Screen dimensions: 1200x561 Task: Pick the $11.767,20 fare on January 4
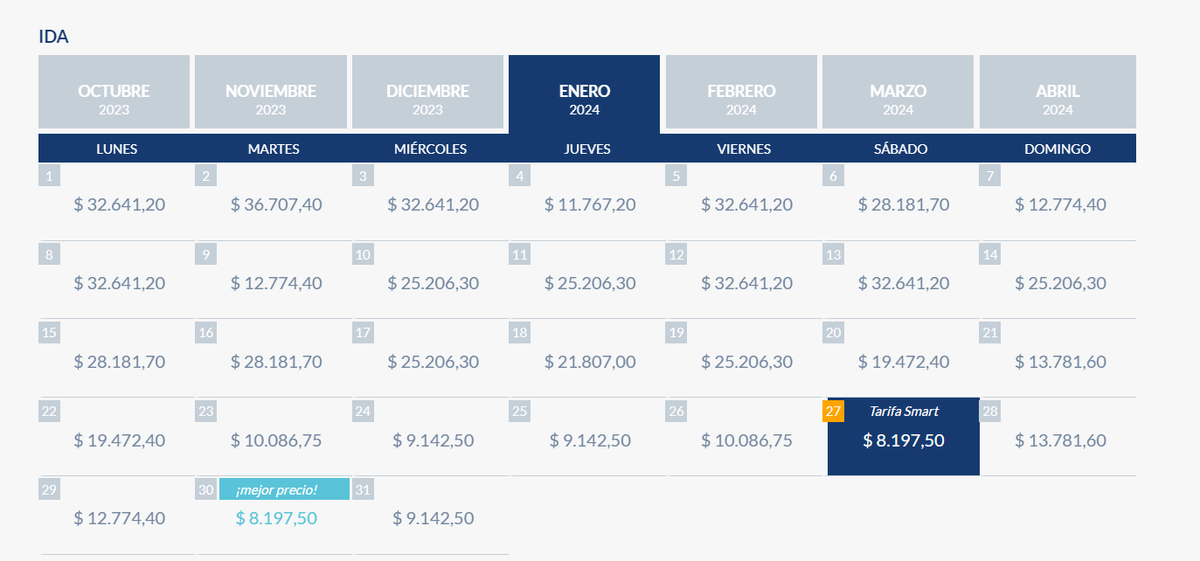(590, 205)
